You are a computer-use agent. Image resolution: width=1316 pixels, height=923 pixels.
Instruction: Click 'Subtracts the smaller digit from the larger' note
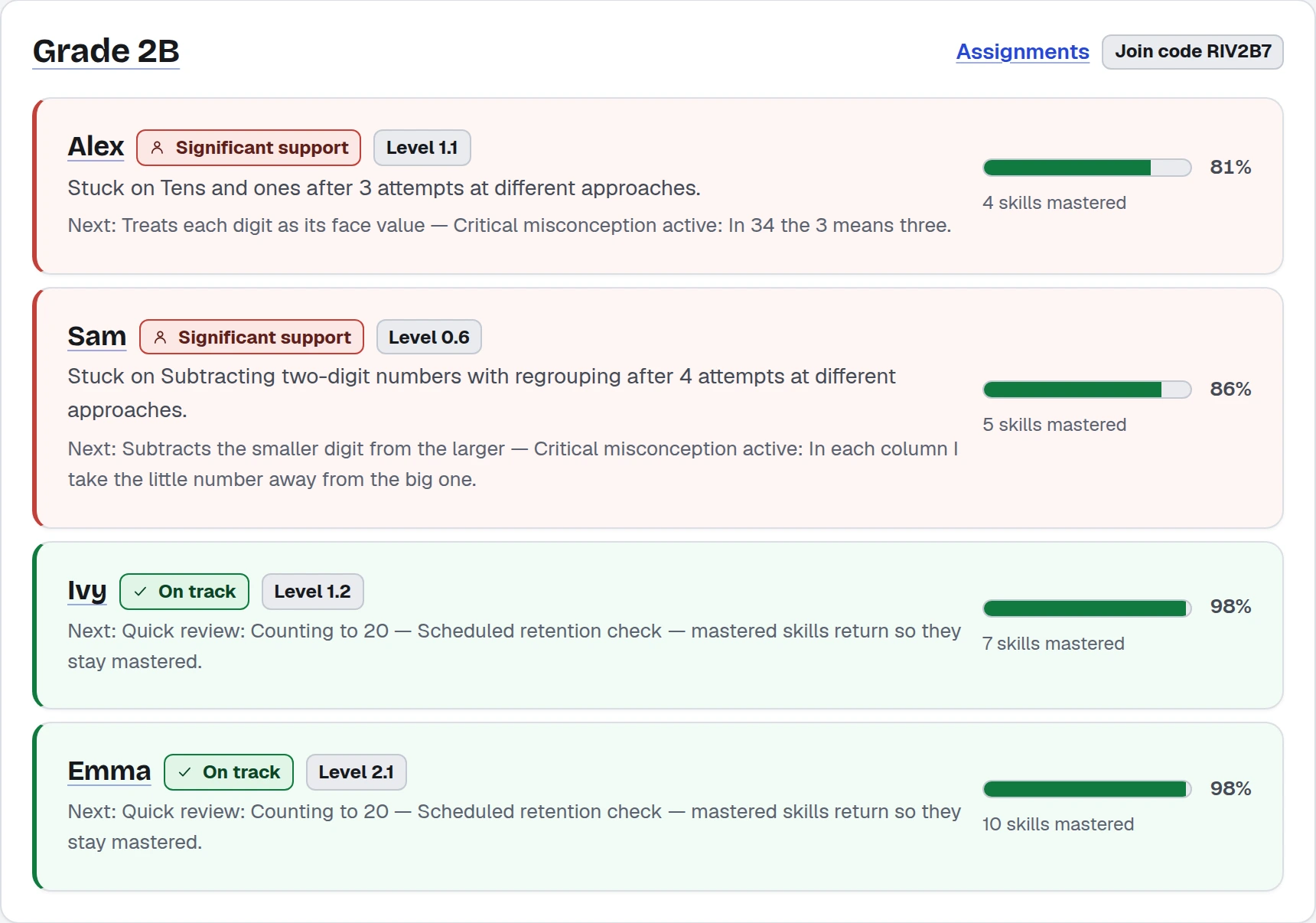pyautogui.click(x=513, y=464)
